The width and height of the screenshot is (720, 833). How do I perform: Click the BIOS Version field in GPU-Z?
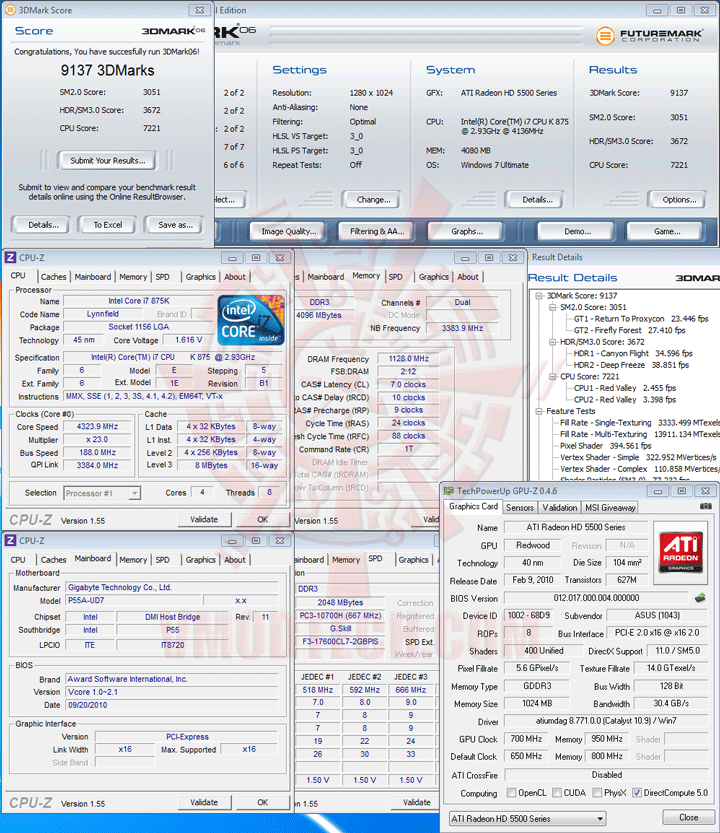pos(596,598)
